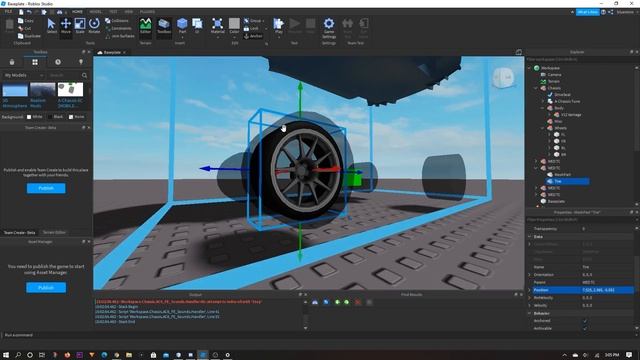The image size is (640, 360).
Task: Open the Creations lightbulb tab in Toolbox
Action: pos(81,62)
